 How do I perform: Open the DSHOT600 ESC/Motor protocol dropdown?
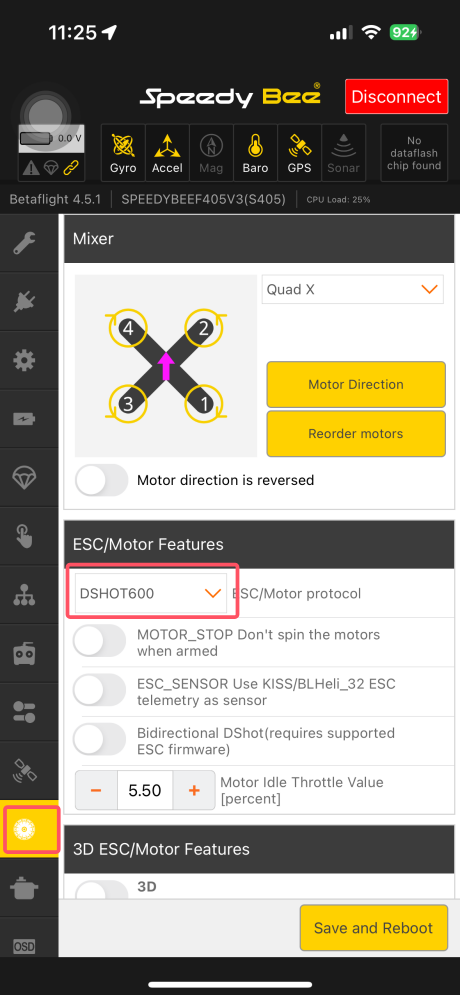(151, 593)
